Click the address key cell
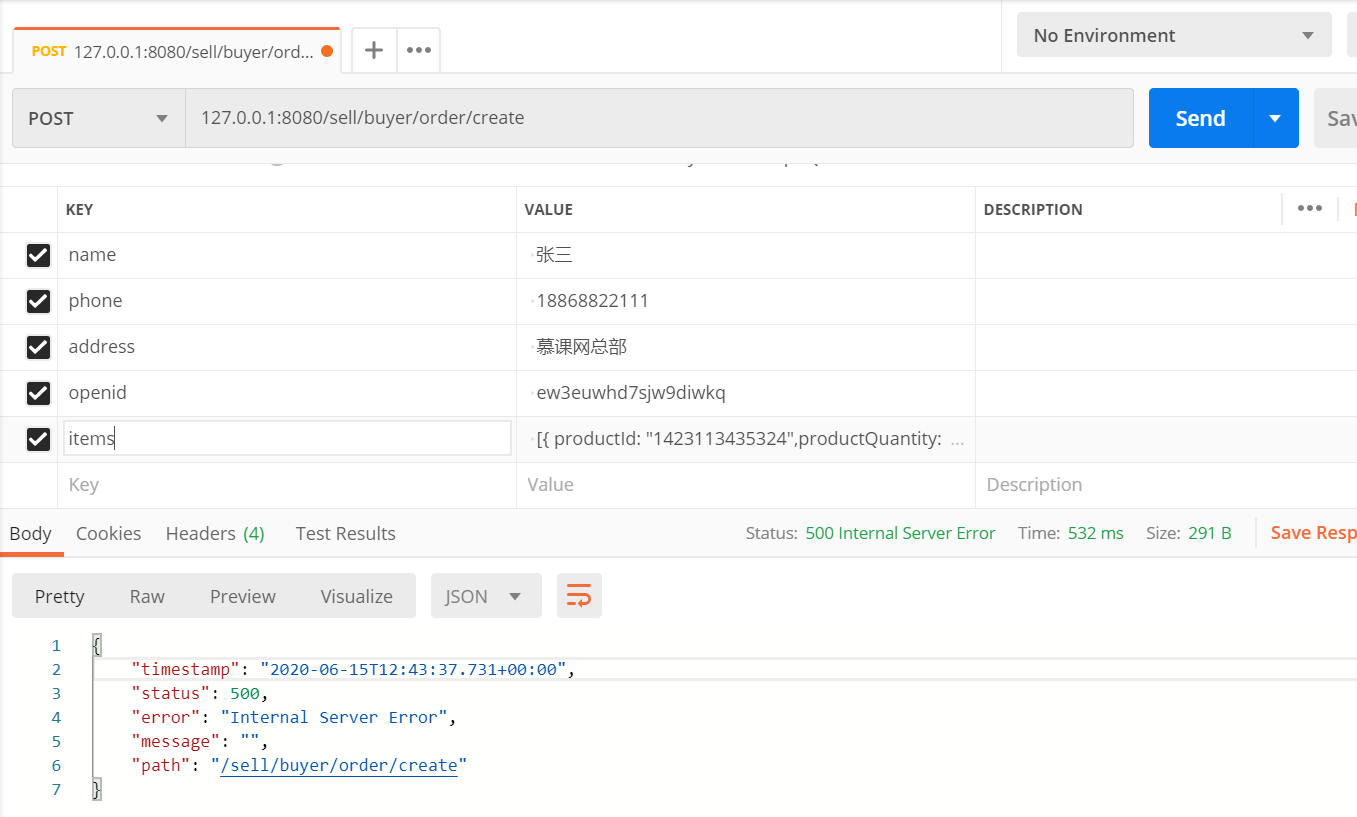This screenshot has width=1357, height=817. tap(287, 347)
